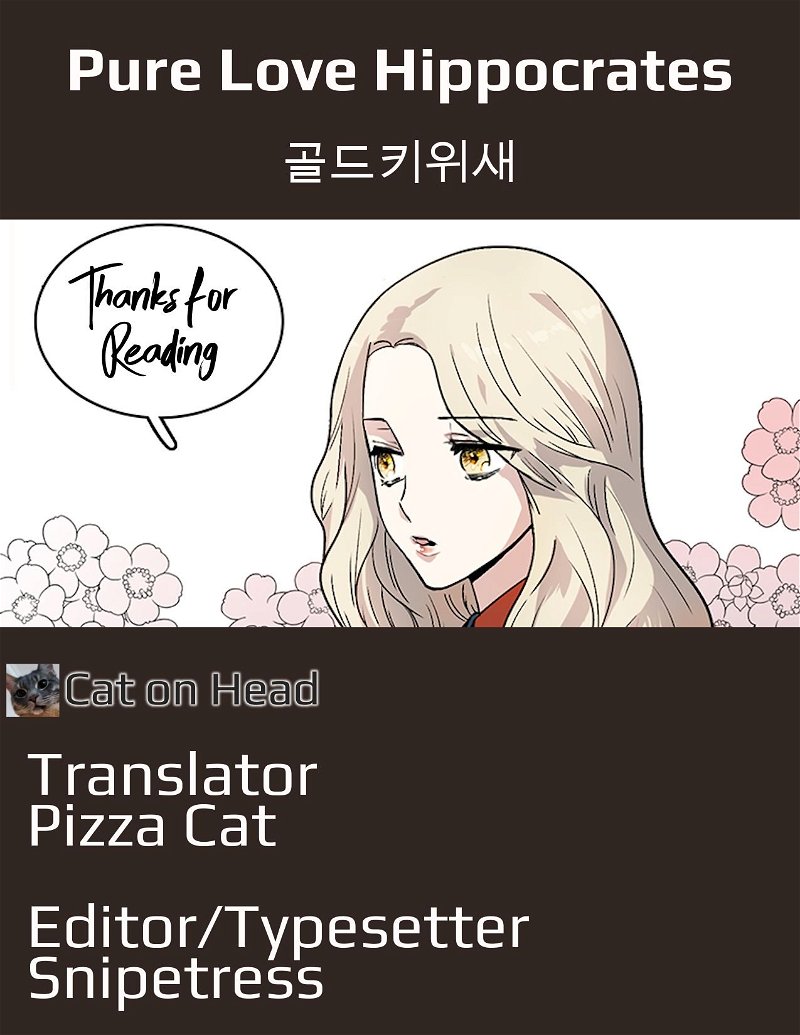The width and height of the screenshot is (800, 1035).
Task: Click the cat avatar icon
Action: tap(32, 690)
